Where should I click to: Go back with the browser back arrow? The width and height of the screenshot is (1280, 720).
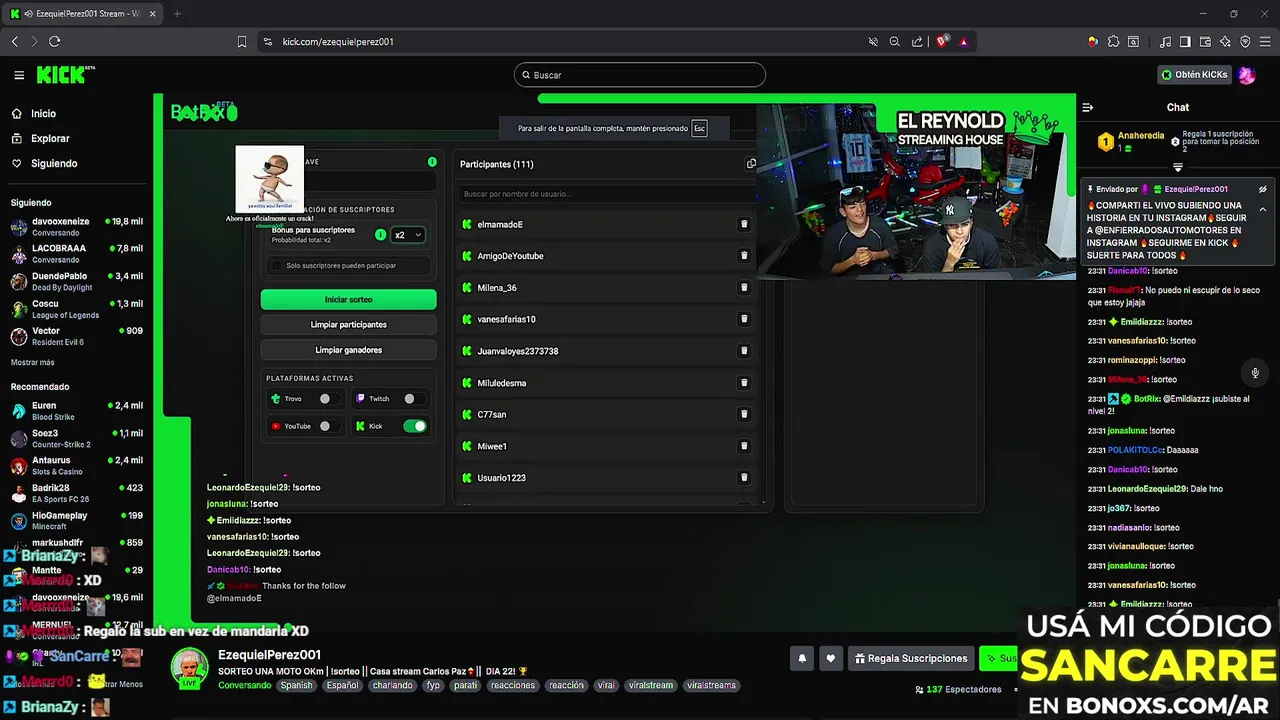(15, 41)
